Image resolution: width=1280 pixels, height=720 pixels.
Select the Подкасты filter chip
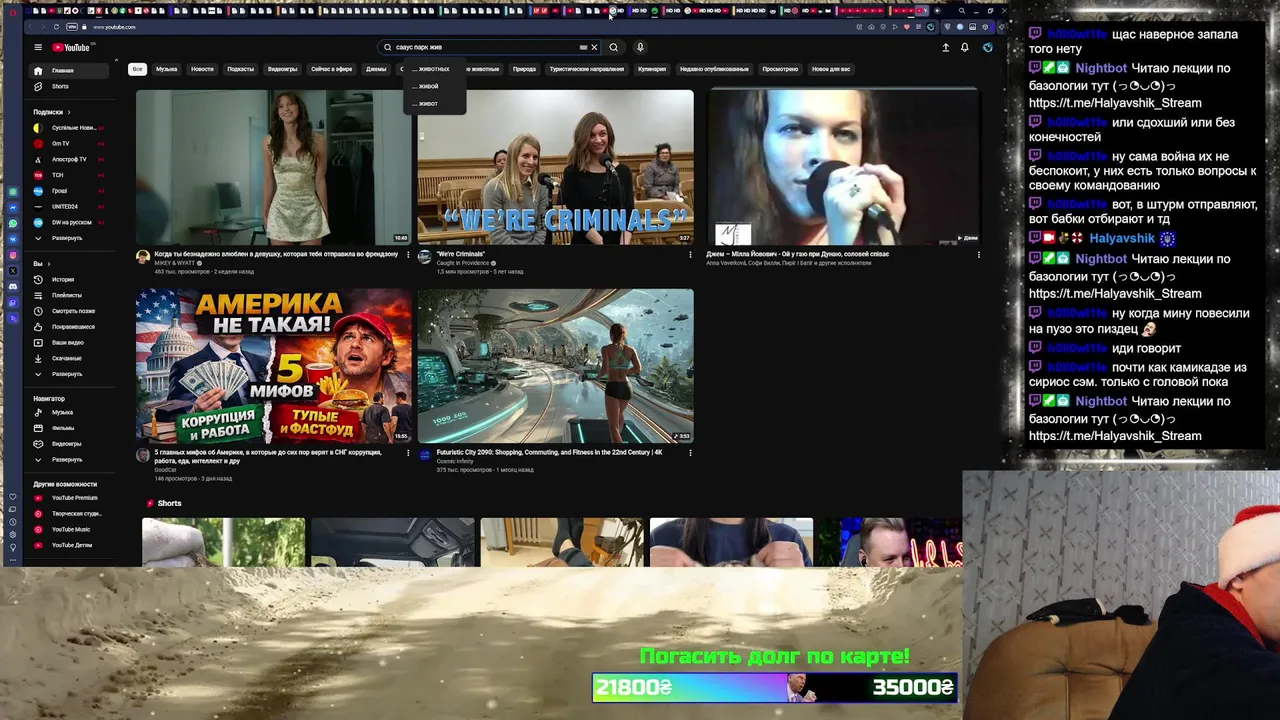click(x=241, y=69)
